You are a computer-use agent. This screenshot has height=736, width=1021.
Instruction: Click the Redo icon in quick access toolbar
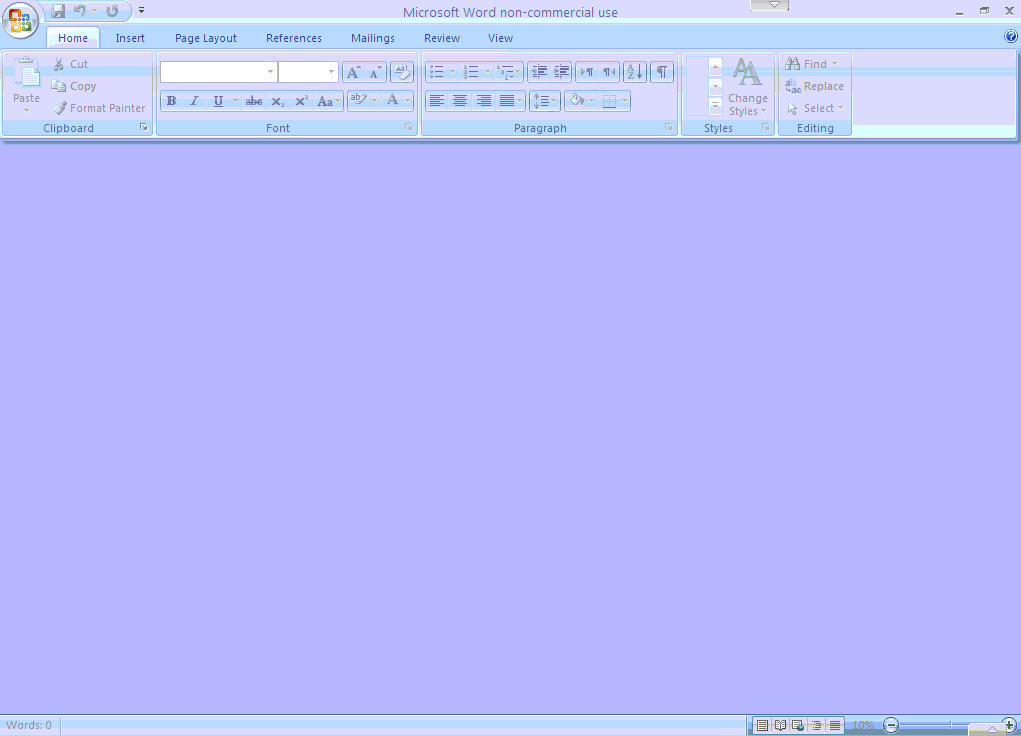click(112, 11)
